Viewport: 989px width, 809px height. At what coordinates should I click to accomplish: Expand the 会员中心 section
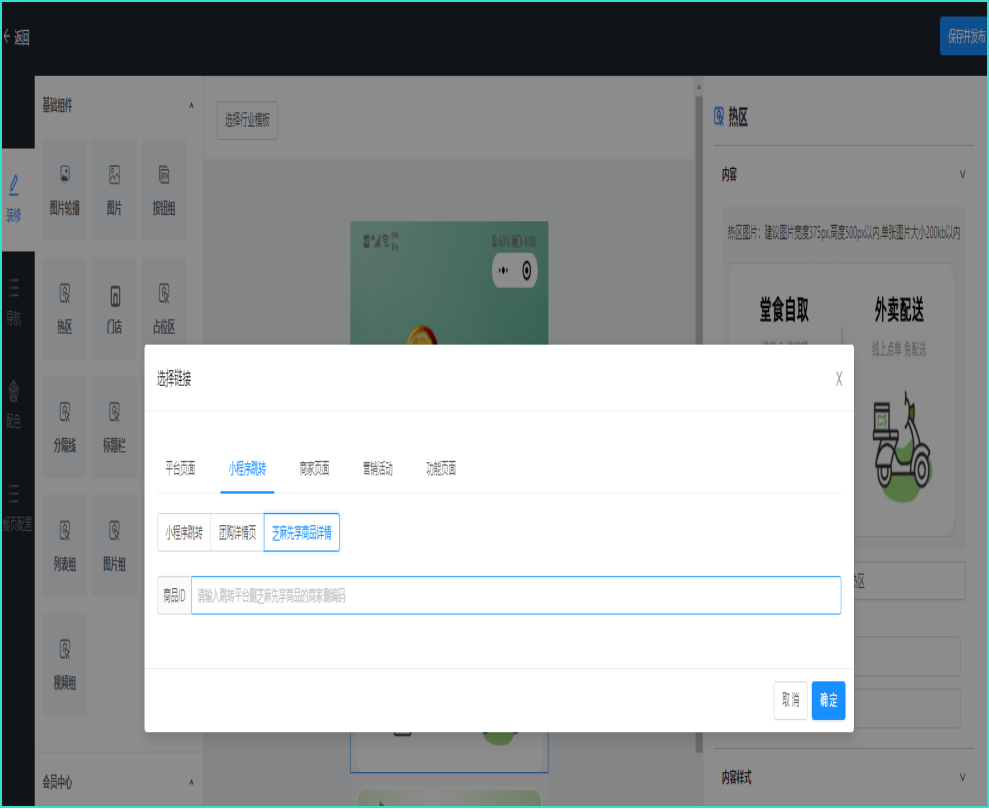click(190, 782)
